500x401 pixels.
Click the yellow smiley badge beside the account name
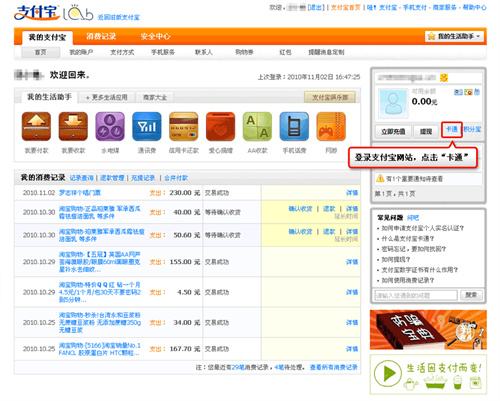pyautogui.click(x=444, y=78)
